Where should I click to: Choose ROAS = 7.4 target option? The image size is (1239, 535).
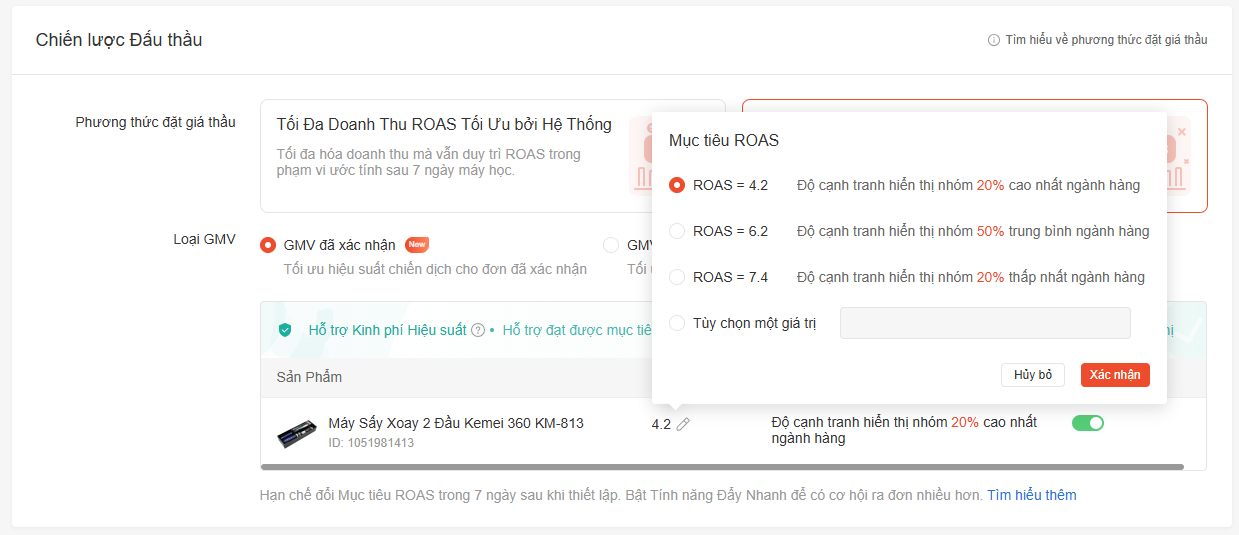point(677,277)
